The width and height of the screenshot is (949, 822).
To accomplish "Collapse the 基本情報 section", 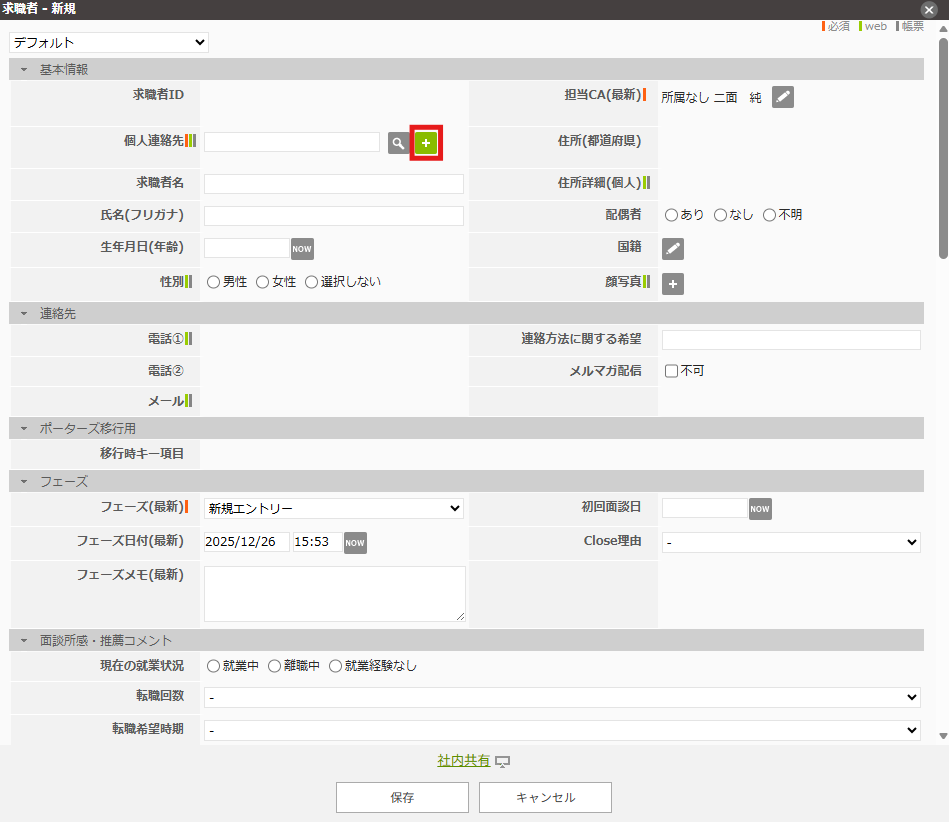I will (x=23, y=69).
